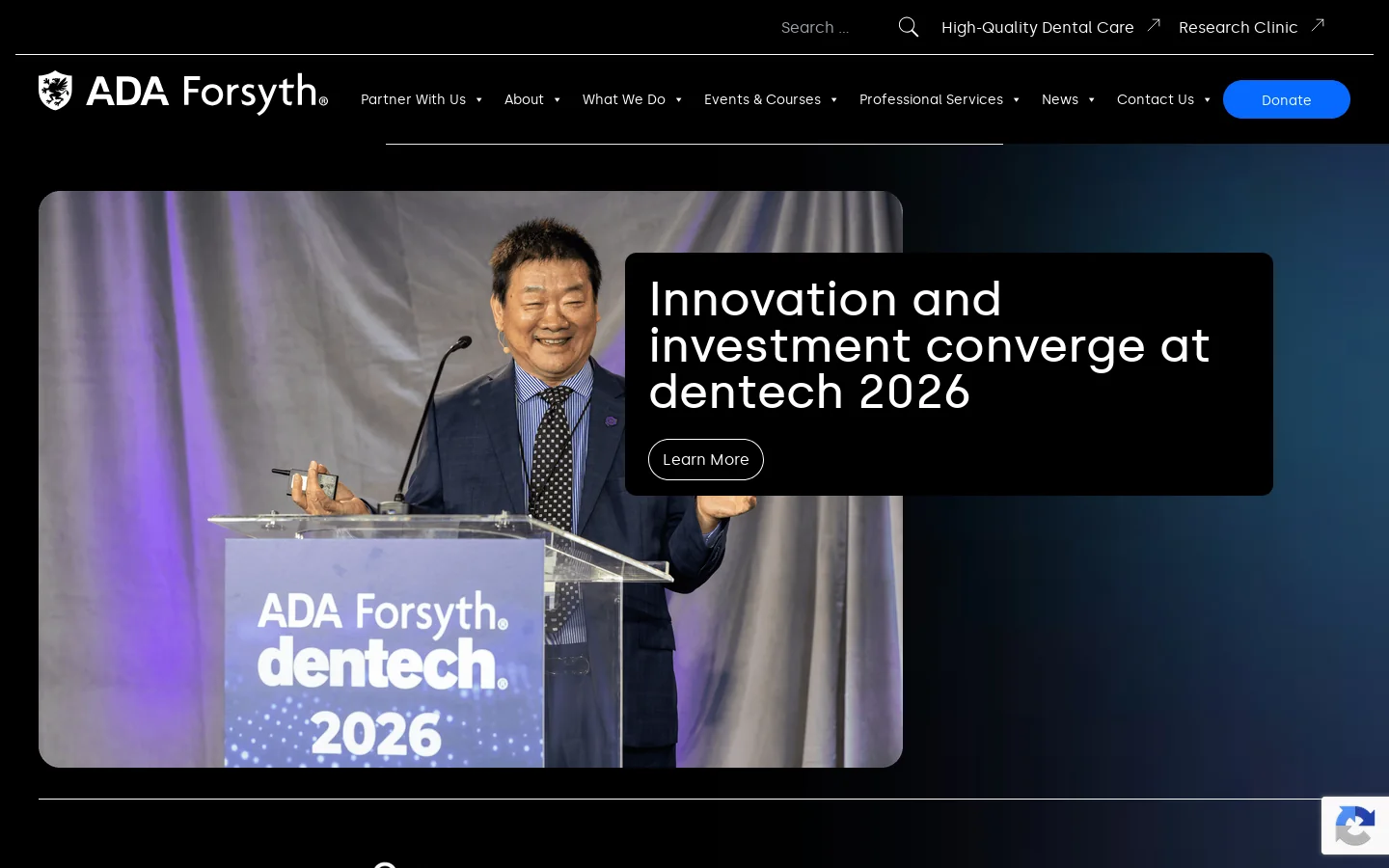This screenshot has width=1389, height=868.
Task: Click the blue Donate button
Action: click(x=1287, y=99)
